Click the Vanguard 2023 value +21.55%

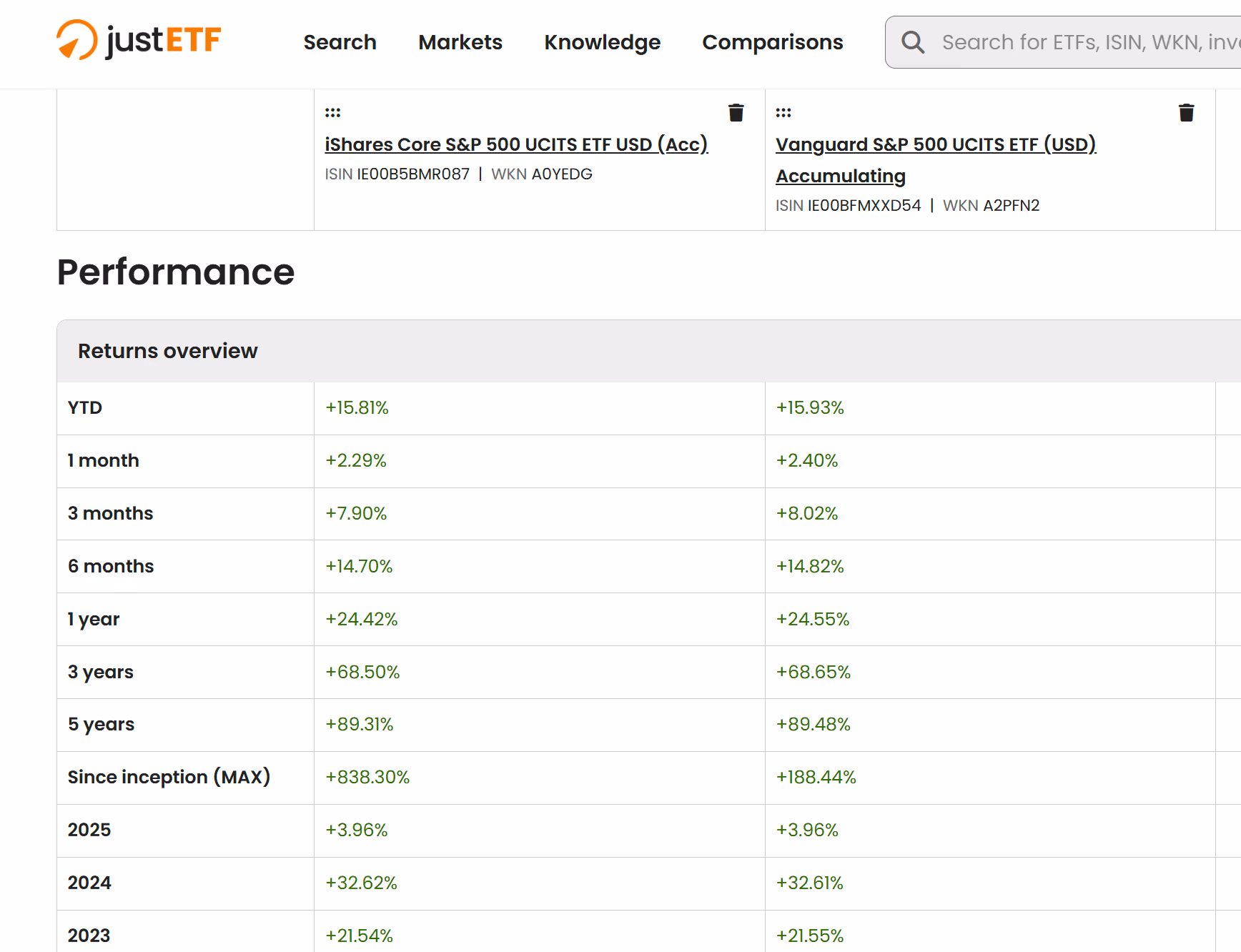[811, 936]
